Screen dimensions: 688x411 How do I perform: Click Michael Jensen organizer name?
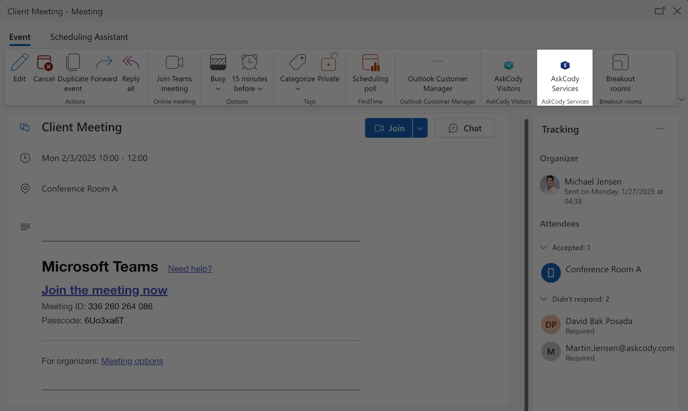pyautogui.click(x=593, y=182)
